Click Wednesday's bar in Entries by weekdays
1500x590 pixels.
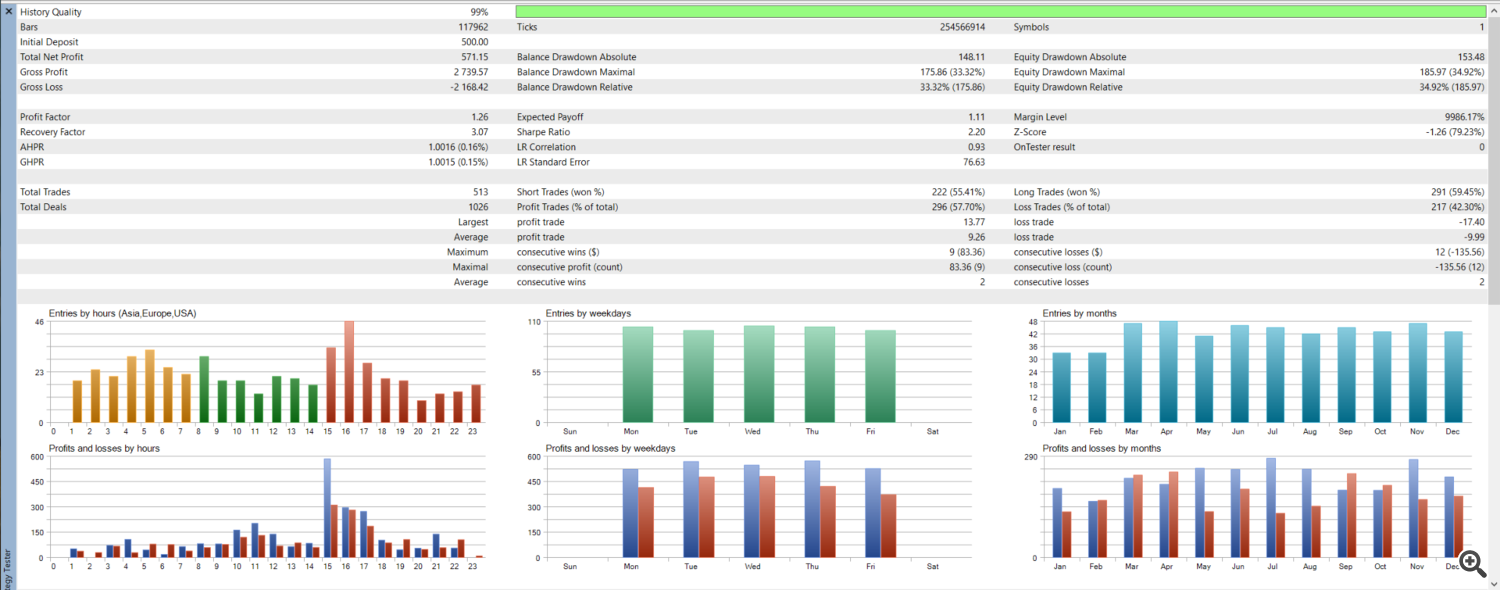tap(759, 375)
